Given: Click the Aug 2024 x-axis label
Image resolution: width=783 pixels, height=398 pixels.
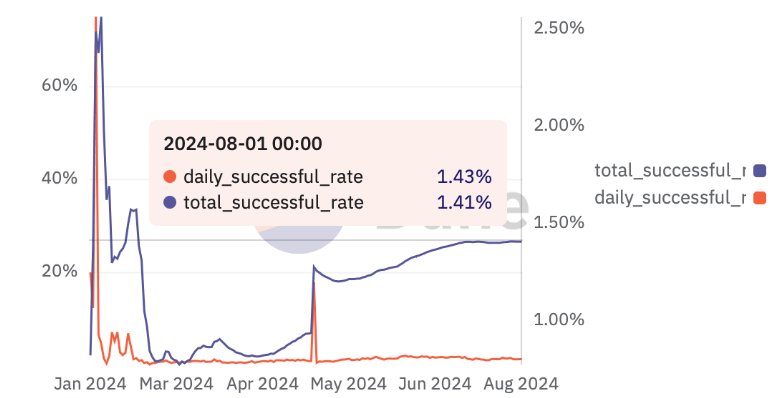Looking at the screenshot, I should [x=521, y=384].
